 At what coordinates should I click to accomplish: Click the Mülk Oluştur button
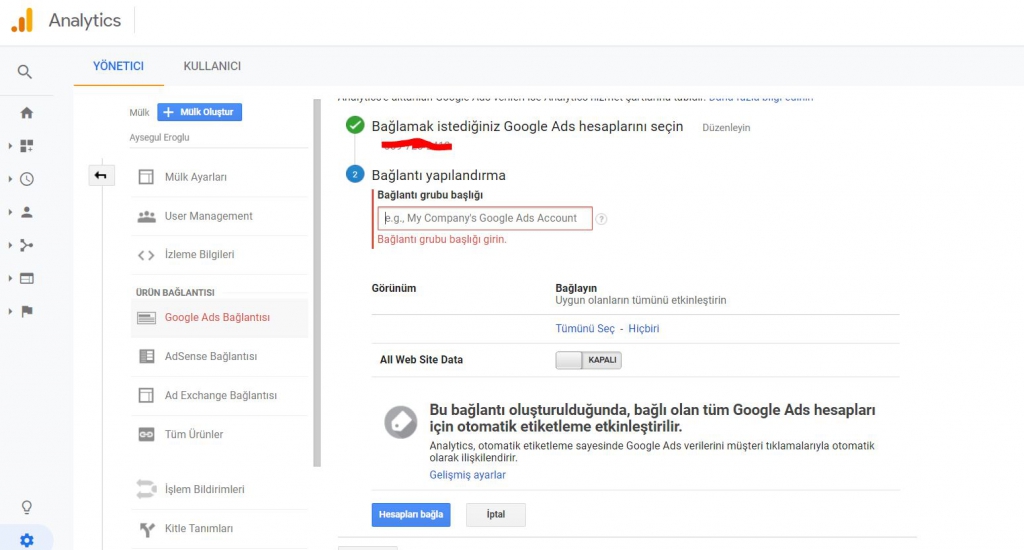pos(199,112)
